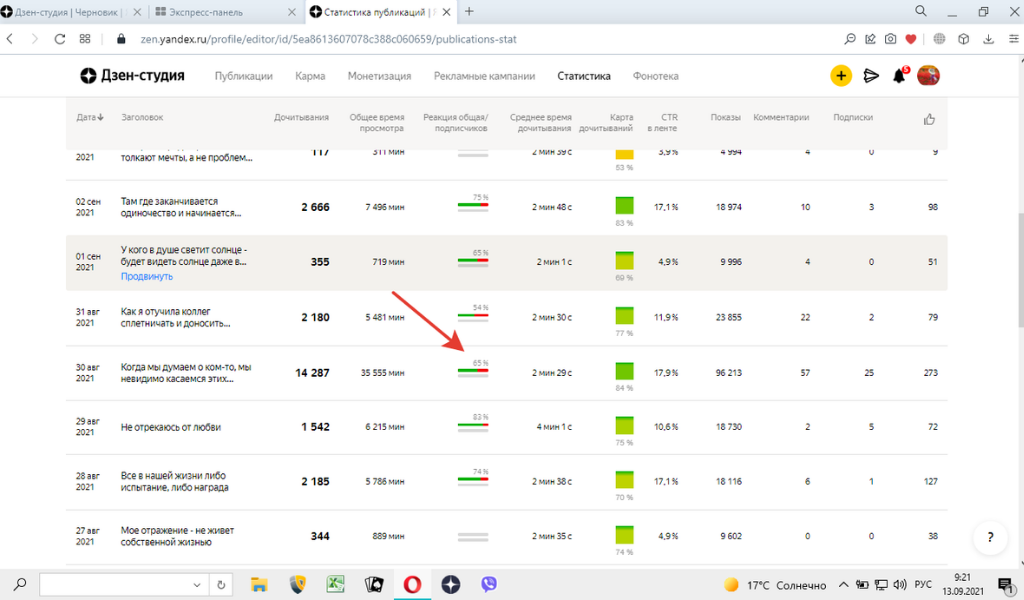This screenshot has width=1024, height=600.
Task: Click the site security lock icon
Action: click(121, 39)
